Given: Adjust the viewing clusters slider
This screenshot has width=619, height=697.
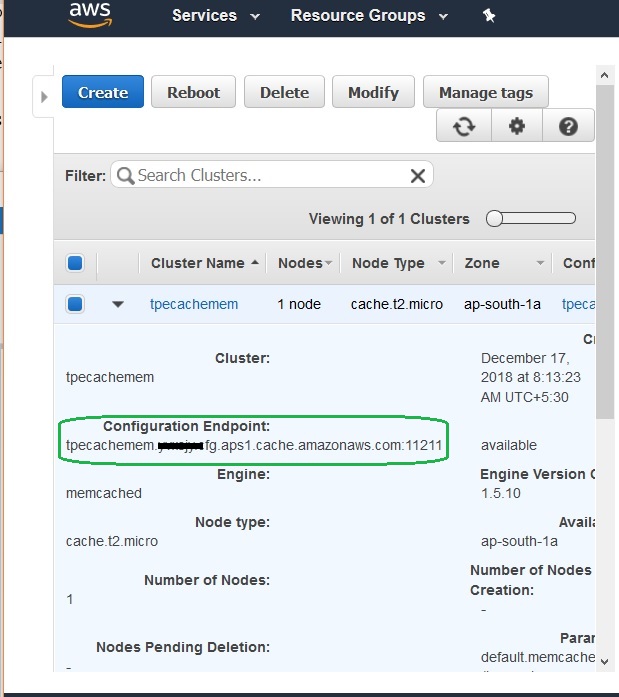Looking at the screenshot, I should pyautogui.click(x=494, y=219).
